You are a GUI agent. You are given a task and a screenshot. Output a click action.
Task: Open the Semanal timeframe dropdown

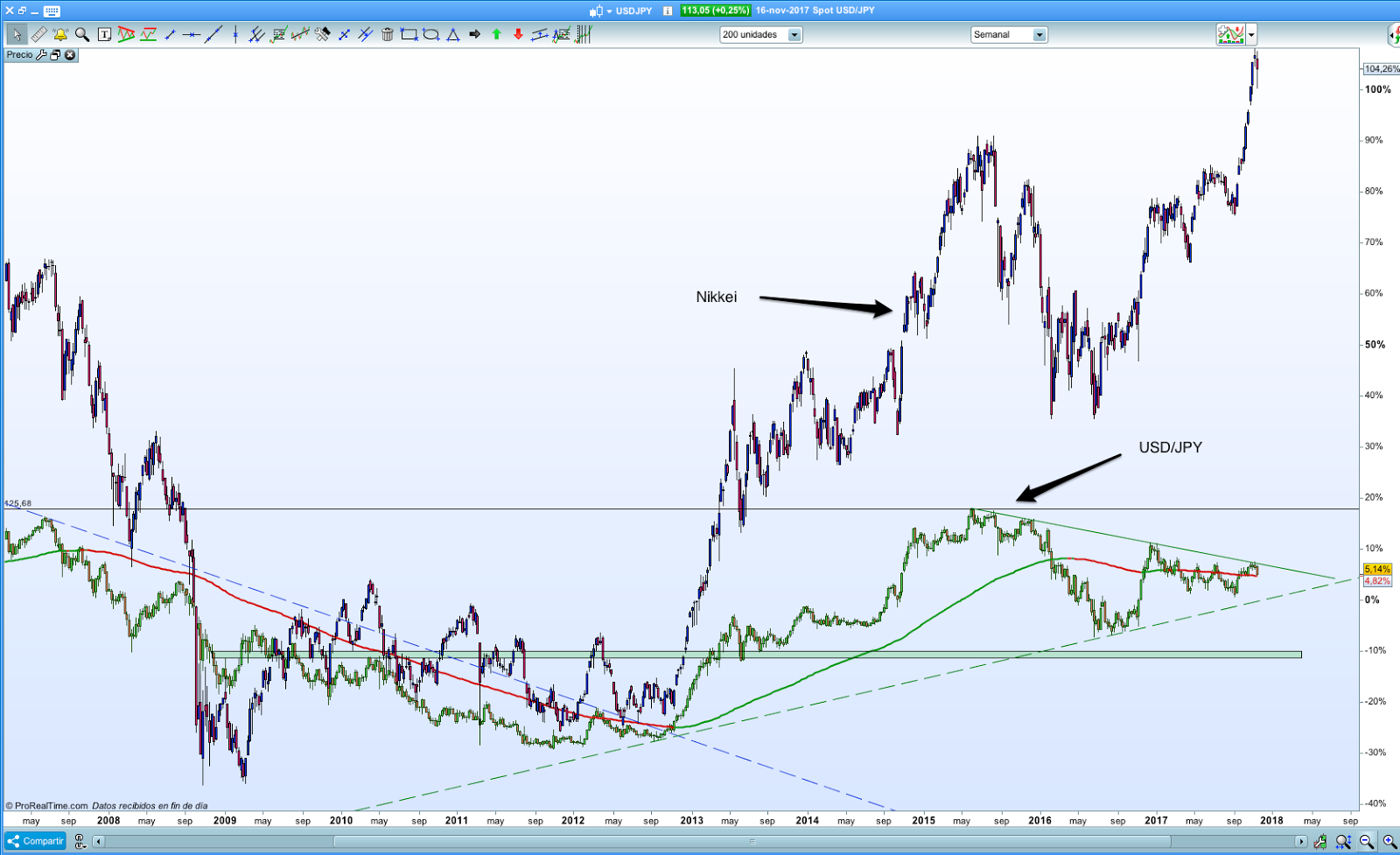tap(1039, 35)
